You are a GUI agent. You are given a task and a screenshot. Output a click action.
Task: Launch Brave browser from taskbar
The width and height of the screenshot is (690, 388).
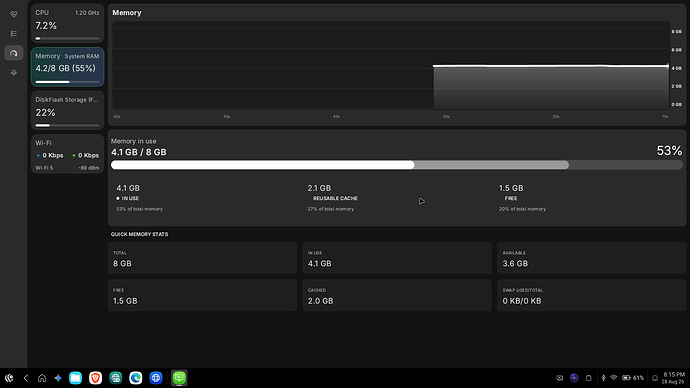[x=95, y=378]
